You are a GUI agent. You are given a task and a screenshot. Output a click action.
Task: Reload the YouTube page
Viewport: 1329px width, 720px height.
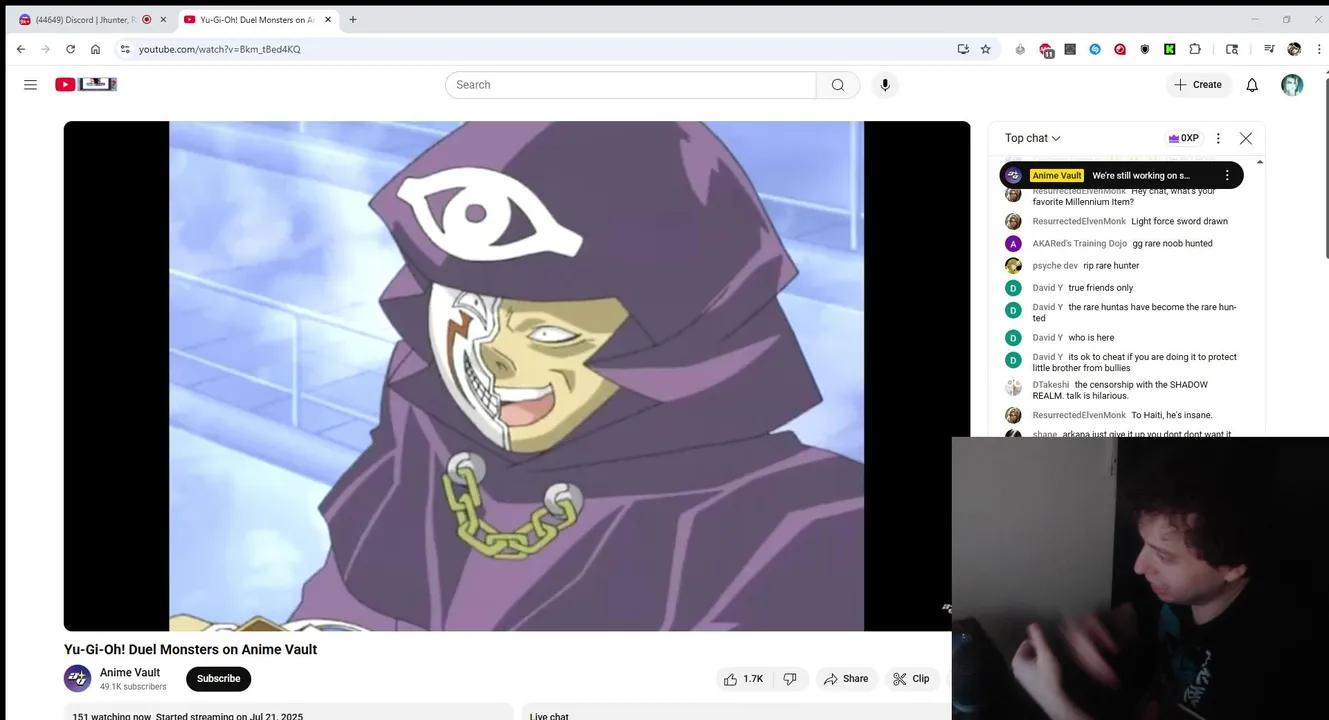click(x=70, y=49)
